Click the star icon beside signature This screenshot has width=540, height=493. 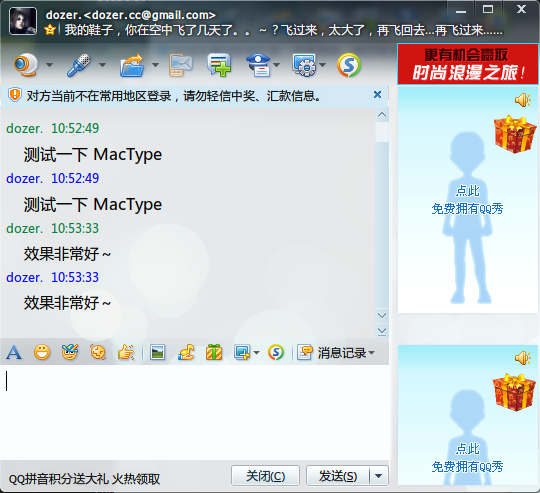(50, 30)
